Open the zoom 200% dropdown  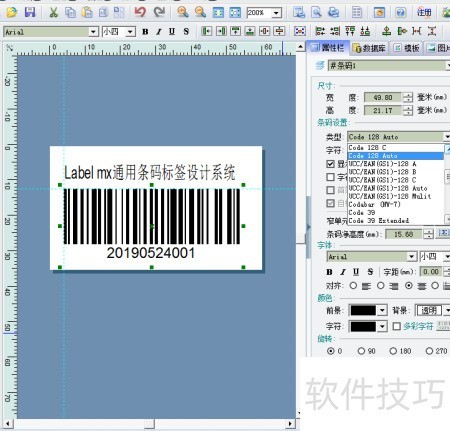tap(276, 13)
